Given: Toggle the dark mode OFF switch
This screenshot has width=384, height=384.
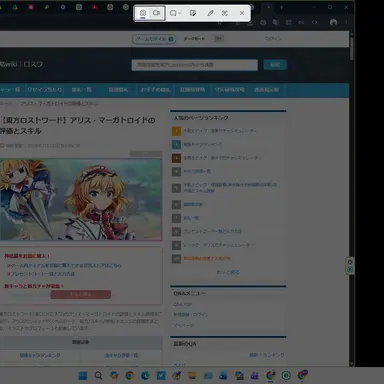Looking at the screenshot, I should [x=219, y=39].
